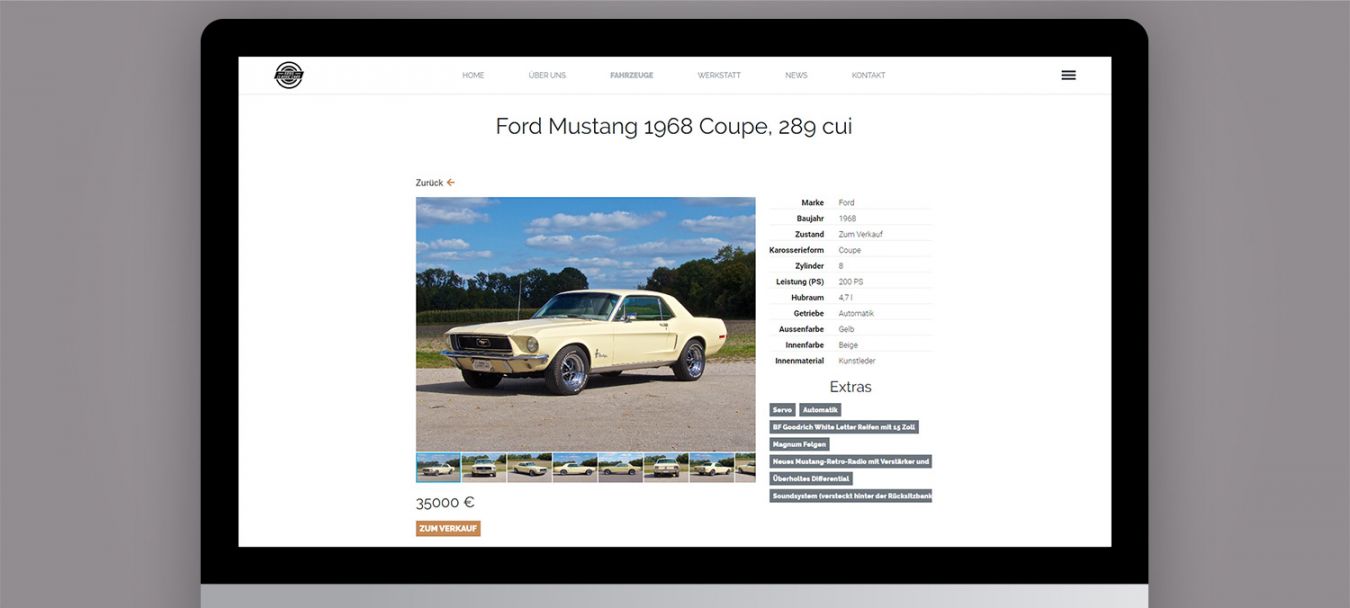
Task: Click the Innenmaterial value Kunstleder
Action: click(857, 361)
